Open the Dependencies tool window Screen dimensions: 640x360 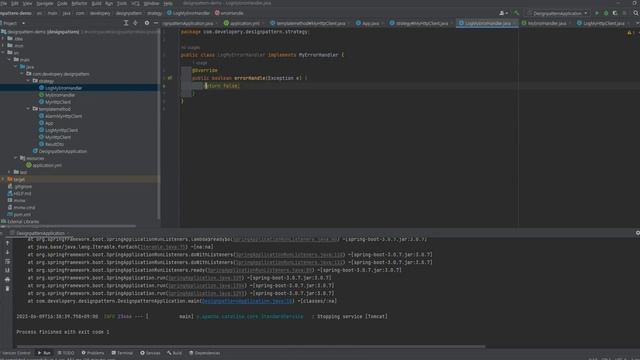[x=204, y=353]
